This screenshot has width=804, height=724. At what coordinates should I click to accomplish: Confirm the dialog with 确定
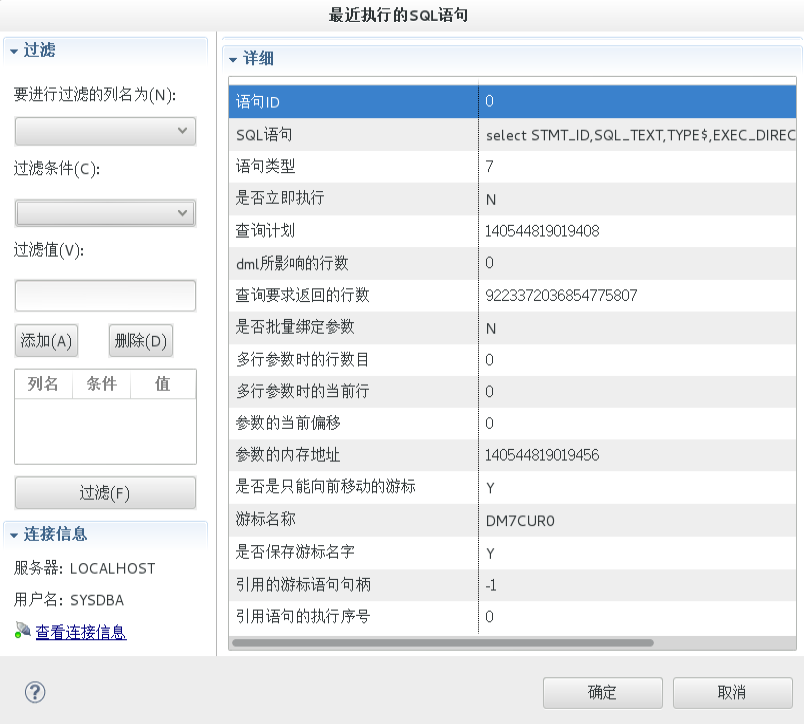coord(601,692)
